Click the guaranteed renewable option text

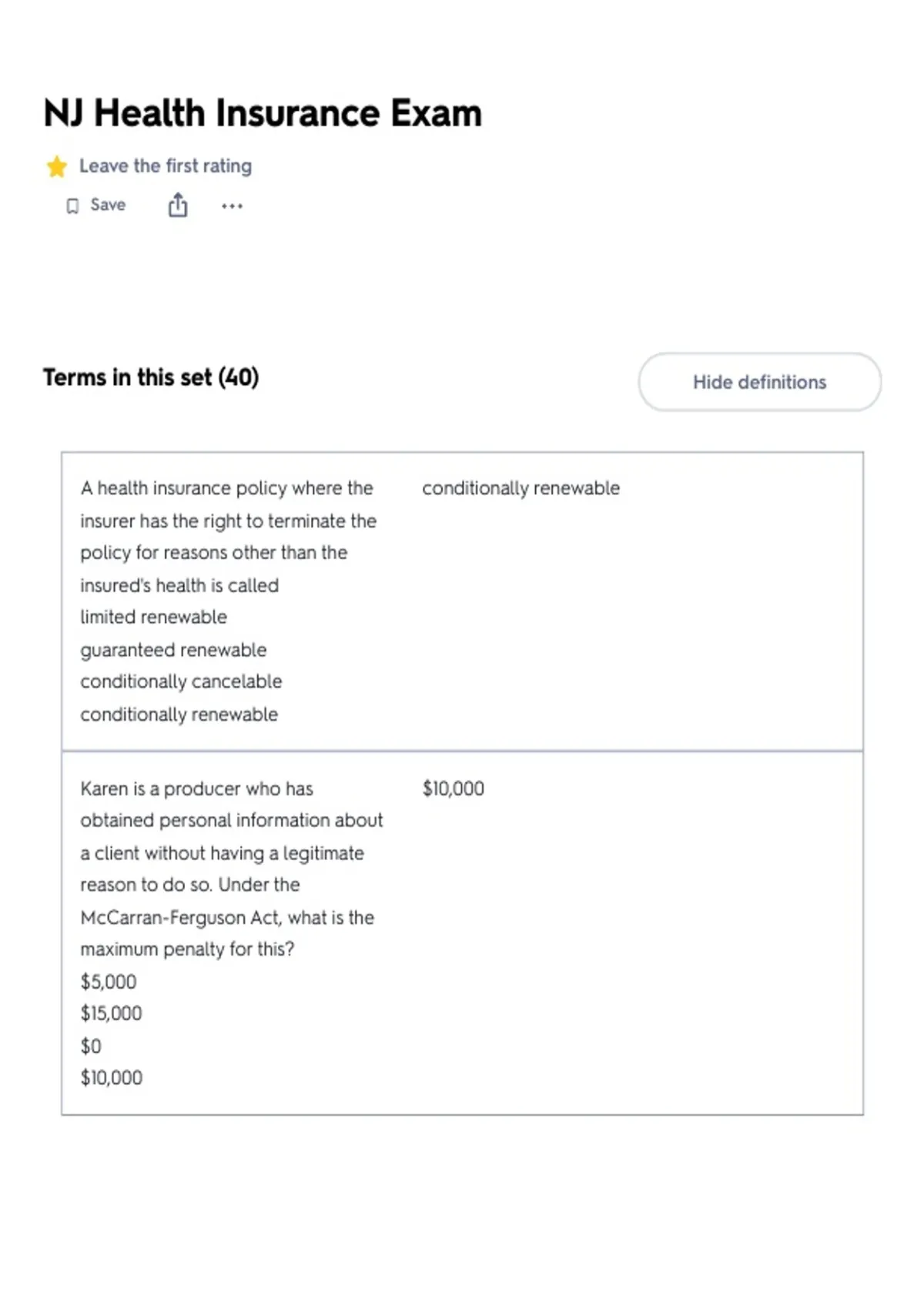(x=173, y=650)
